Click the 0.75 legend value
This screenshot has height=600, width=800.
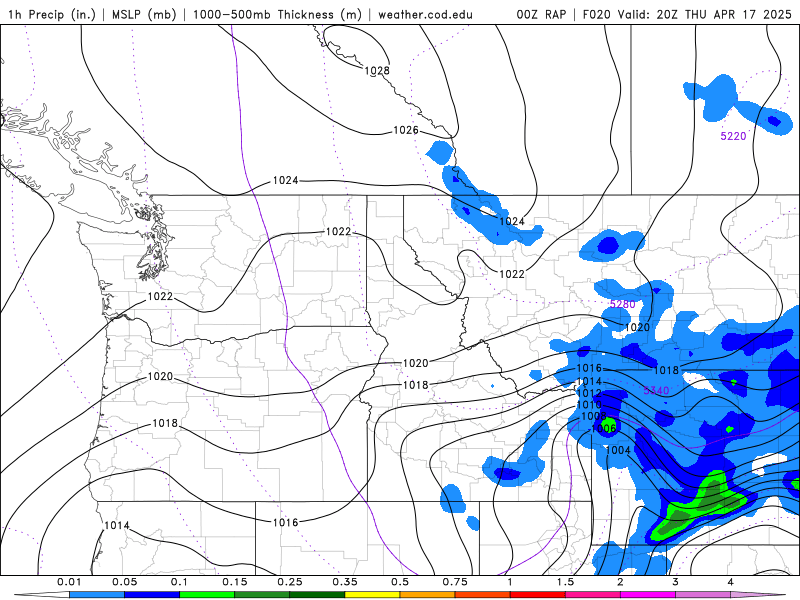(x=455, y=582)
